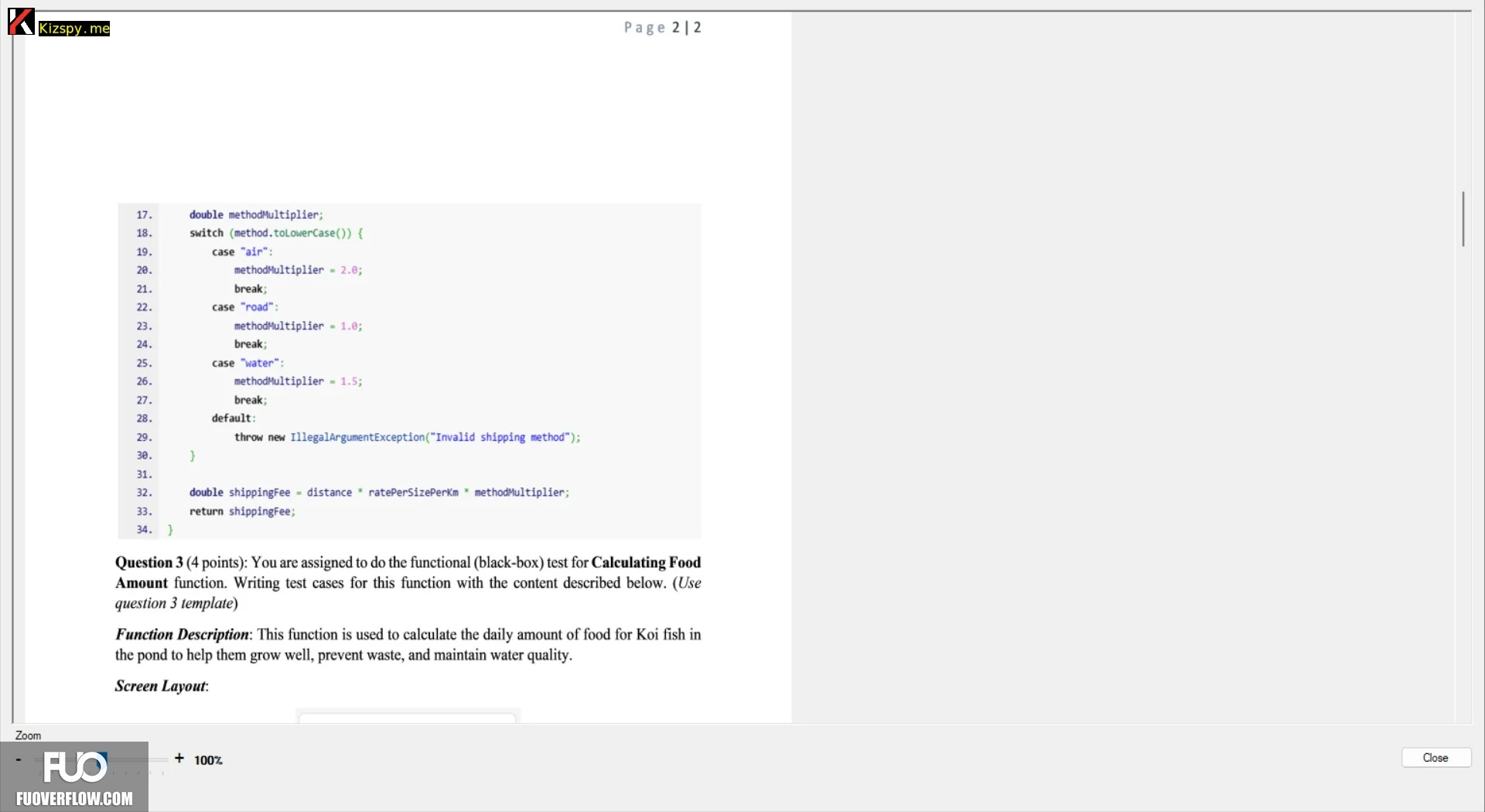
Task: Click the 'Page 2 | 2' header text
Action: click(663, 28)
